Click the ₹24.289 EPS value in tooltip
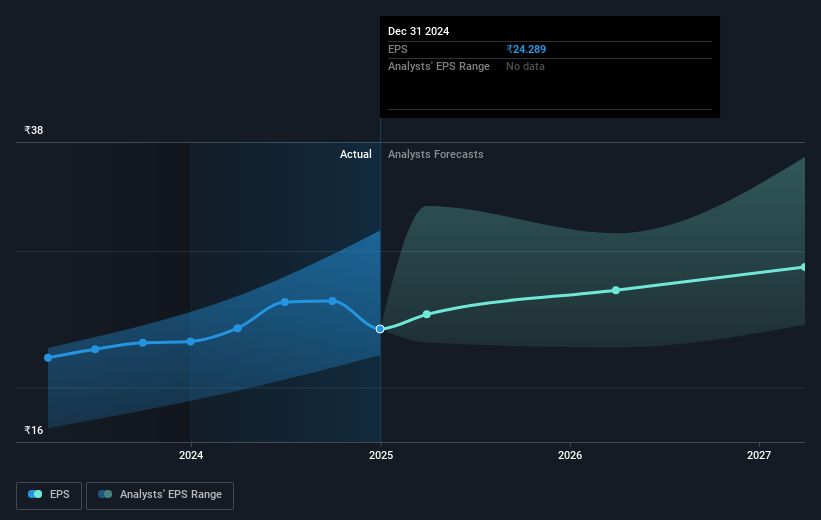The height and width of the screenshot is (520, 821). tap(526, 49)
